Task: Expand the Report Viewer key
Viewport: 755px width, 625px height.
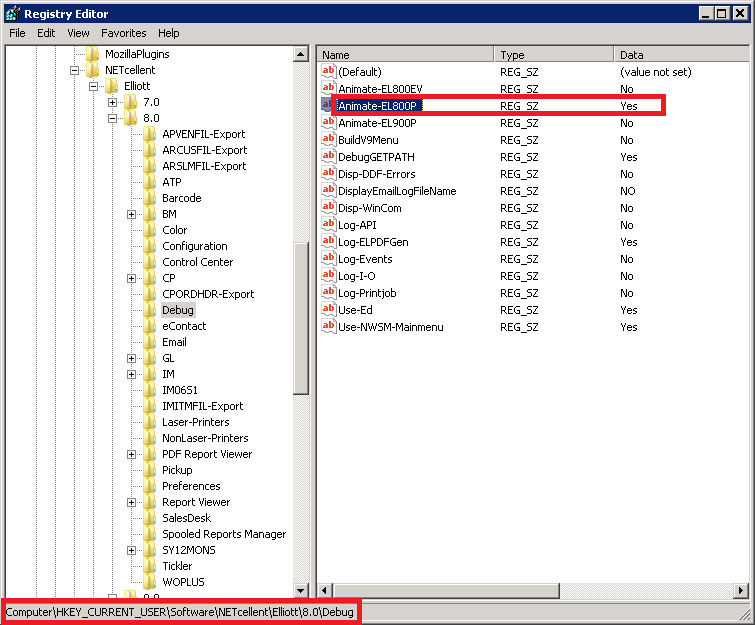Action: [x=131, y=502]
